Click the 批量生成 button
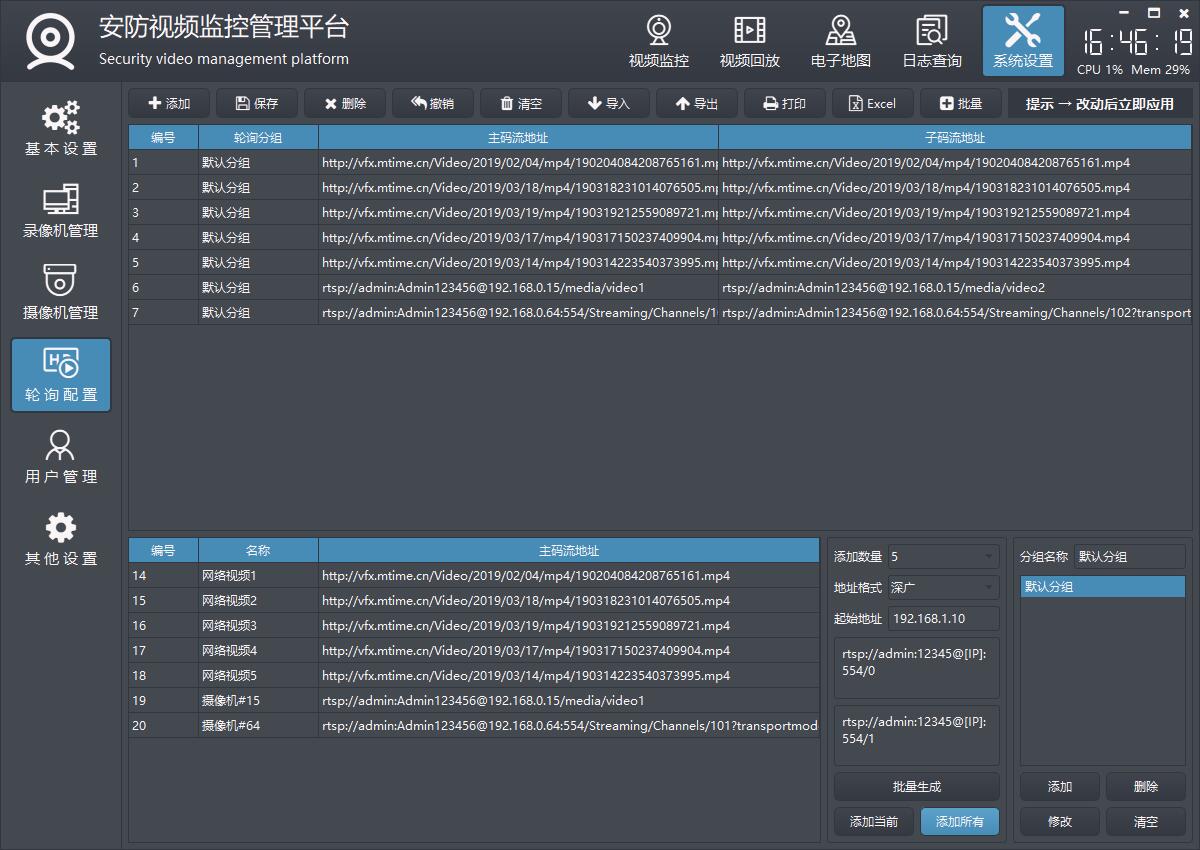This screenshot has height=850, width=1200. tap(916, 787)
